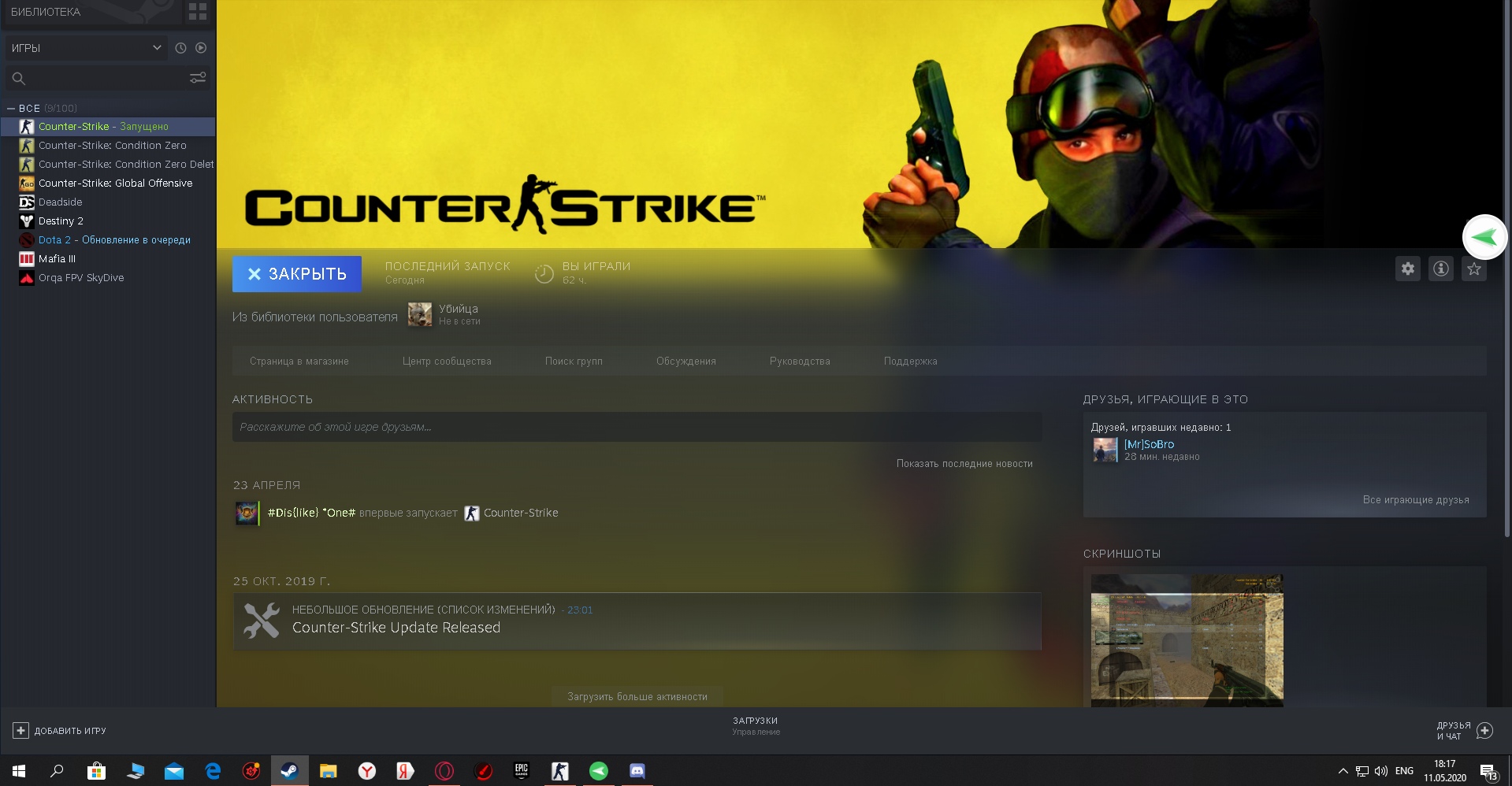Select Counter-Strike: Global Offensive
This screenshot has width=1512, height=786.
point(108,184)
